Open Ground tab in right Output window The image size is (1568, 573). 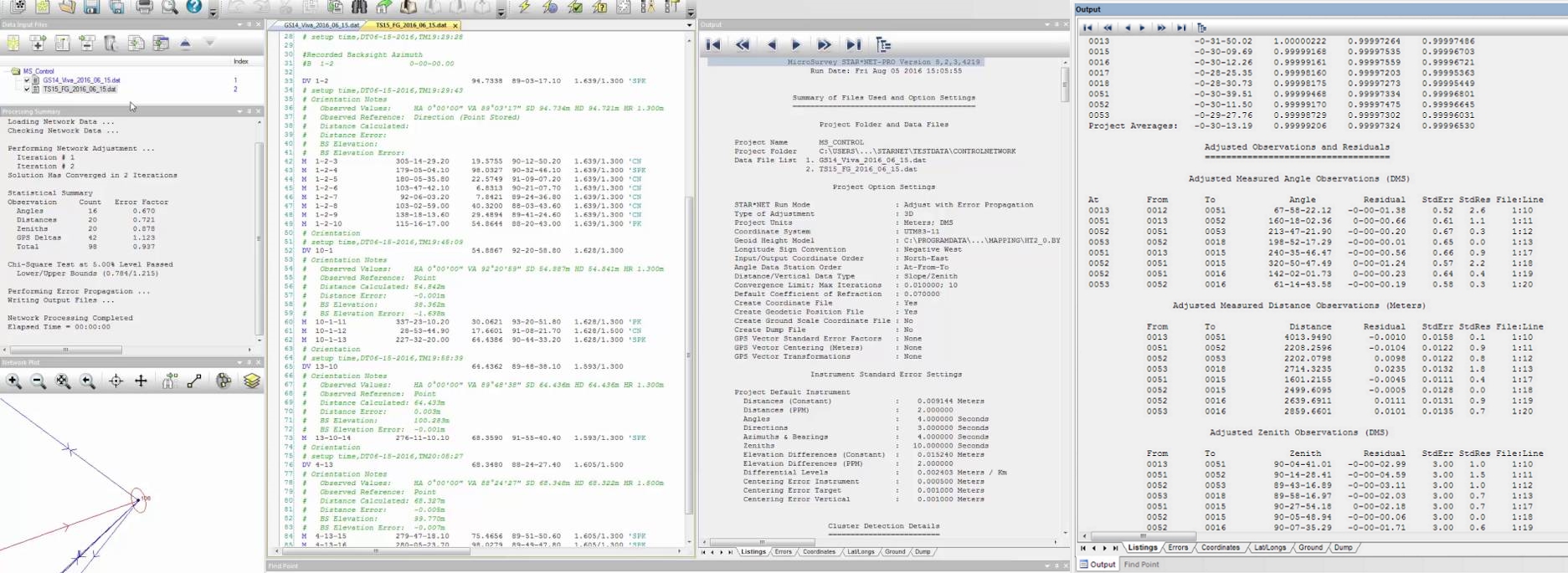tap(1310, 547)
